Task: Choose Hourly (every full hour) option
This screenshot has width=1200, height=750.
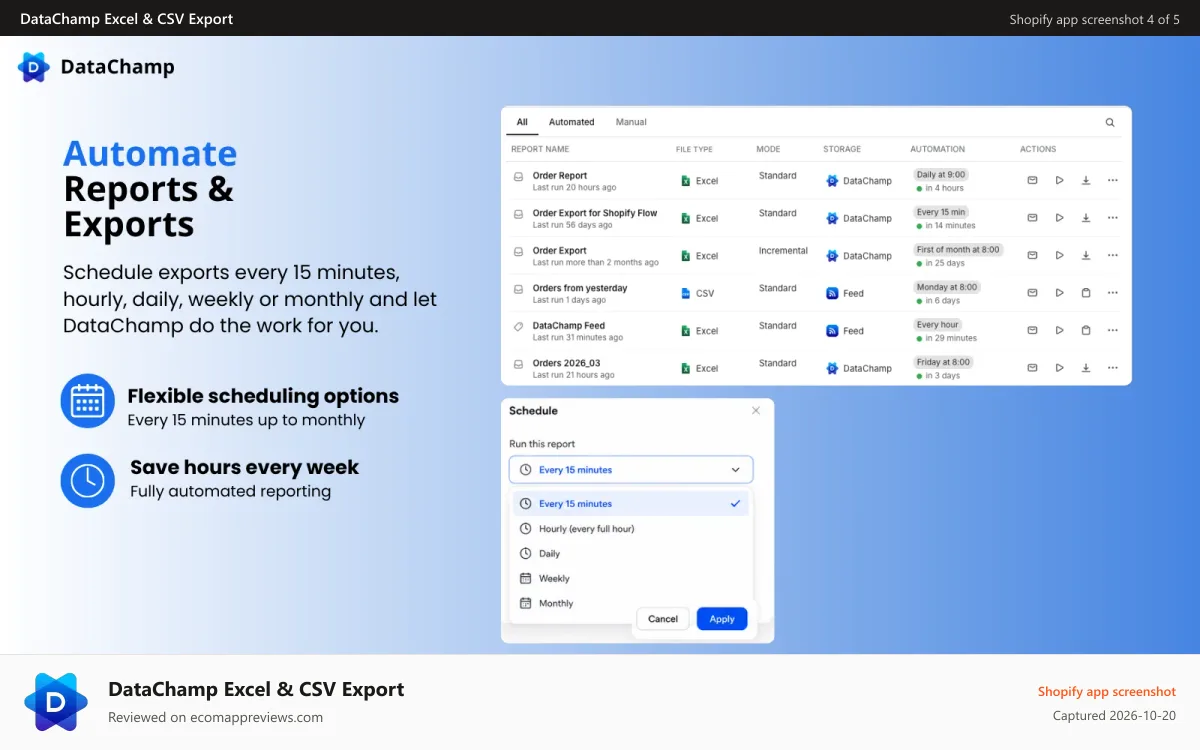Action: click(x=631, y=529)
